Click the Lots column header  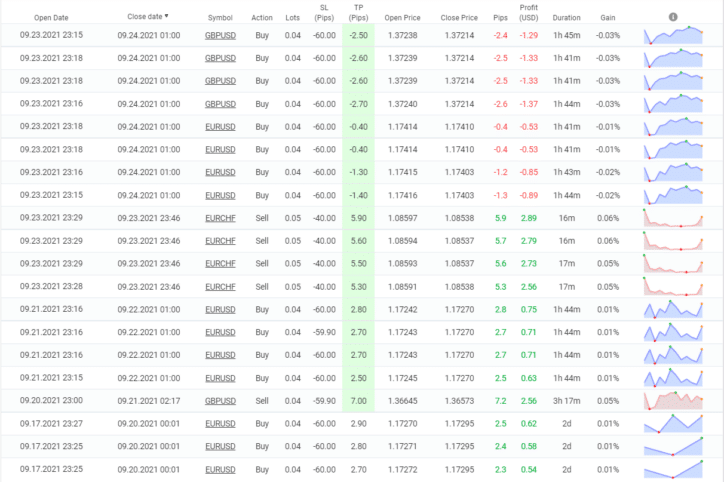(x=291, y=17)
